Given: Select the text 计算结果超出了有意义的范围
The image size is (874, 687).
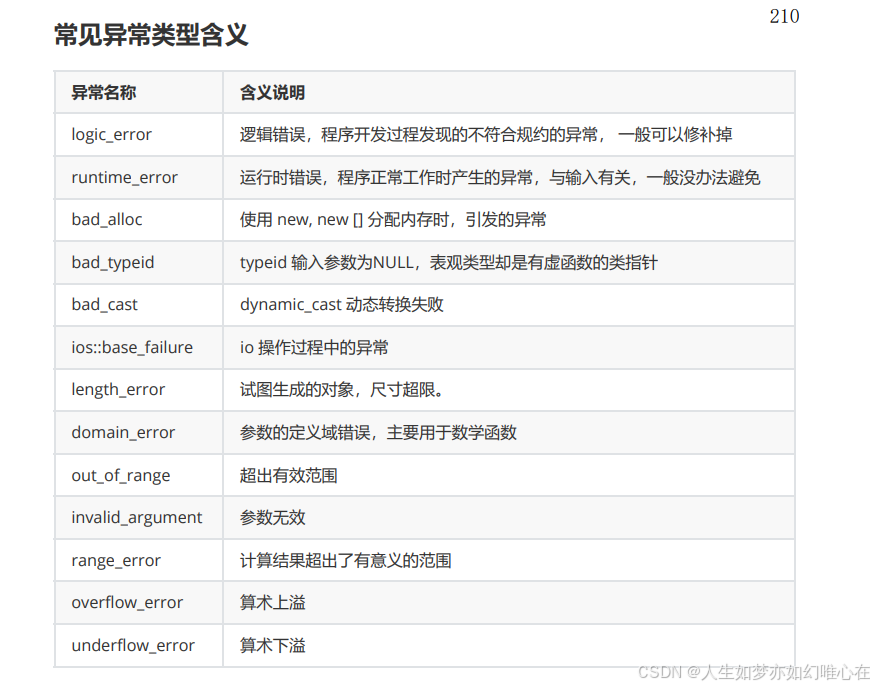Looking at the screenshot, I should point(346,561).
